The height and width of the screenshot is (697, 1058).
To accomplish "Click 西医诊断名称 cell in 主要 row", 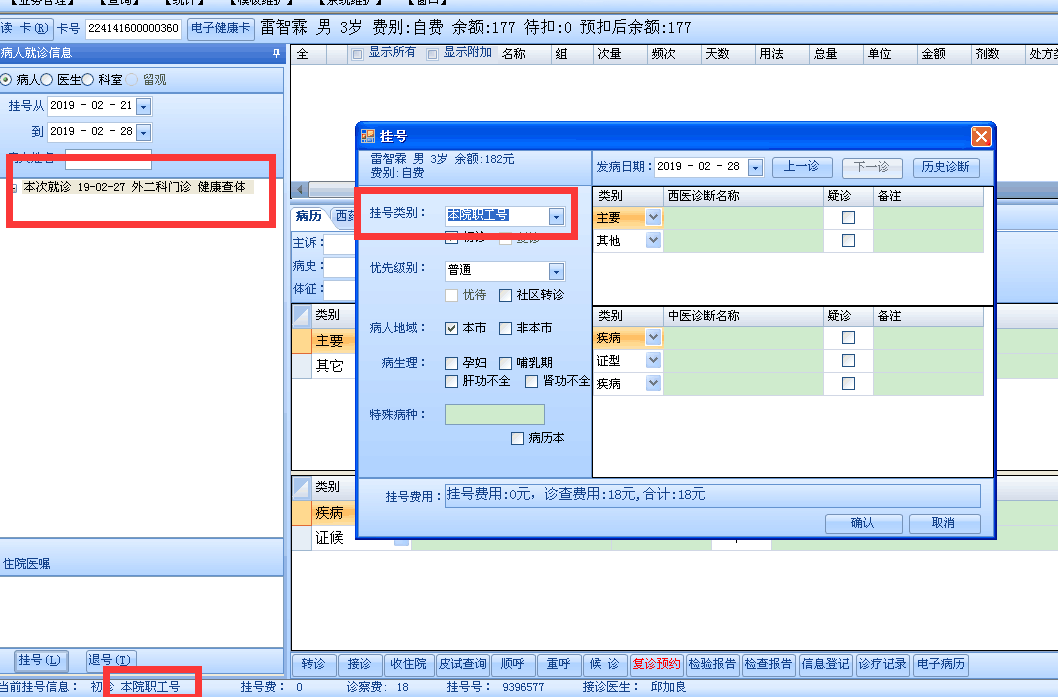I will [744, 217].
